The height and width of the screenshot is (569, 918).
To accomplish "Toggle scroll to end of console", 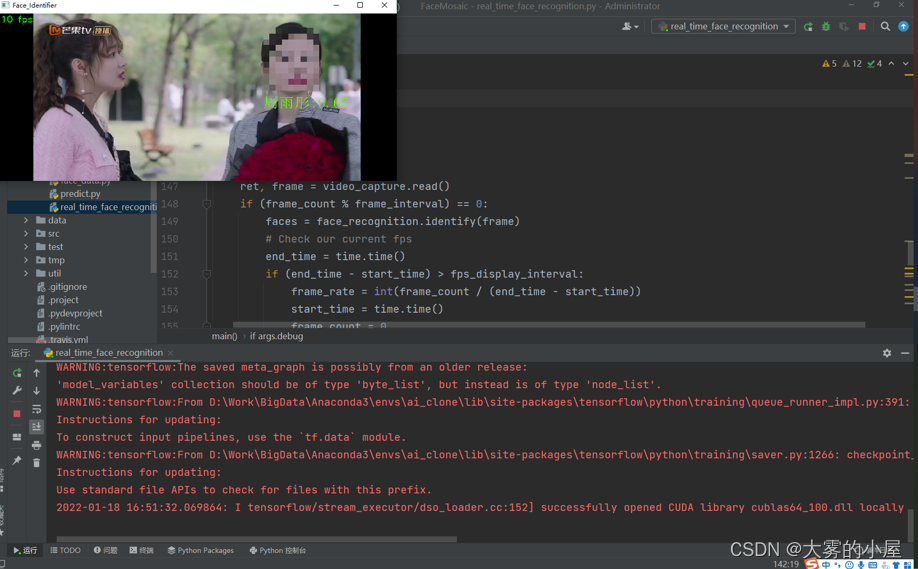I will point(36,427).
